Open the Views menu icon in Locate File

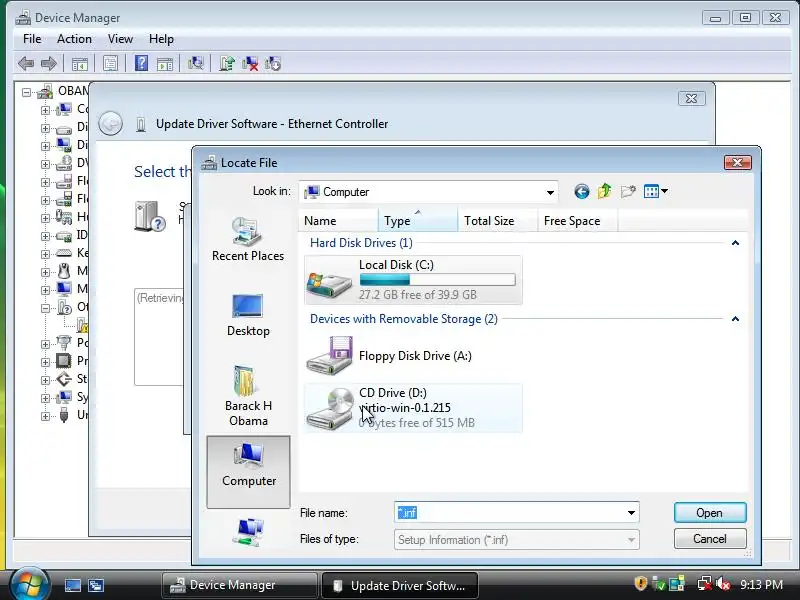tap(656, 191)
